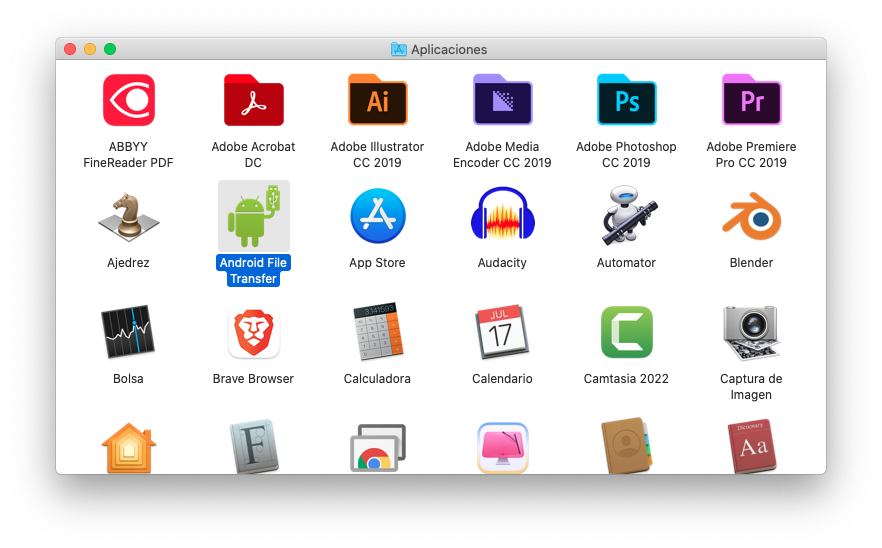Click the Calendario JUL 17 icon
Viewport: 882px width, 548px height.
[502, 332]
